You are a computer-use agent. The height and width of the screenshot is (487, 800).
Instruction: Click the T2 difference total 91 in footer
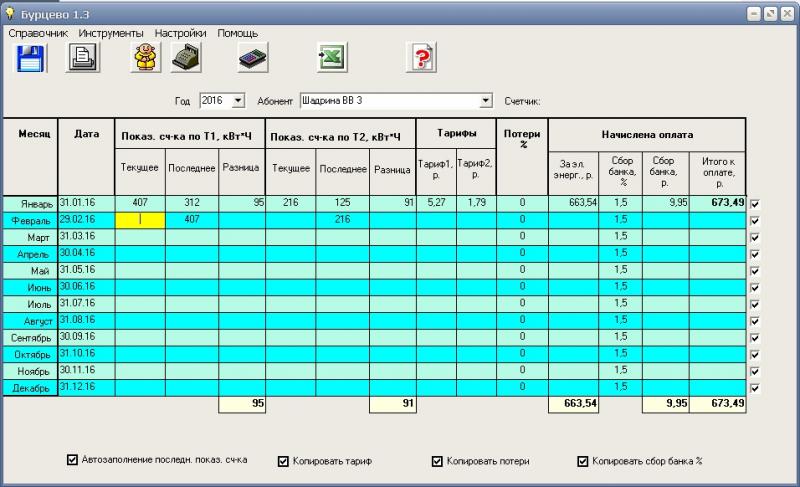coord(393,404)
